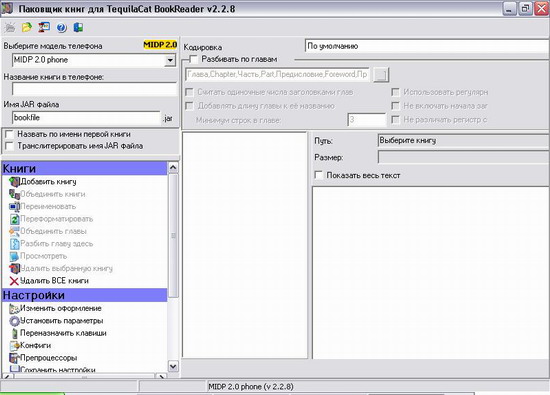This screenshot has height=395, width=550.
Task: Open the Кодировка combo box
Action: point(427,46)
